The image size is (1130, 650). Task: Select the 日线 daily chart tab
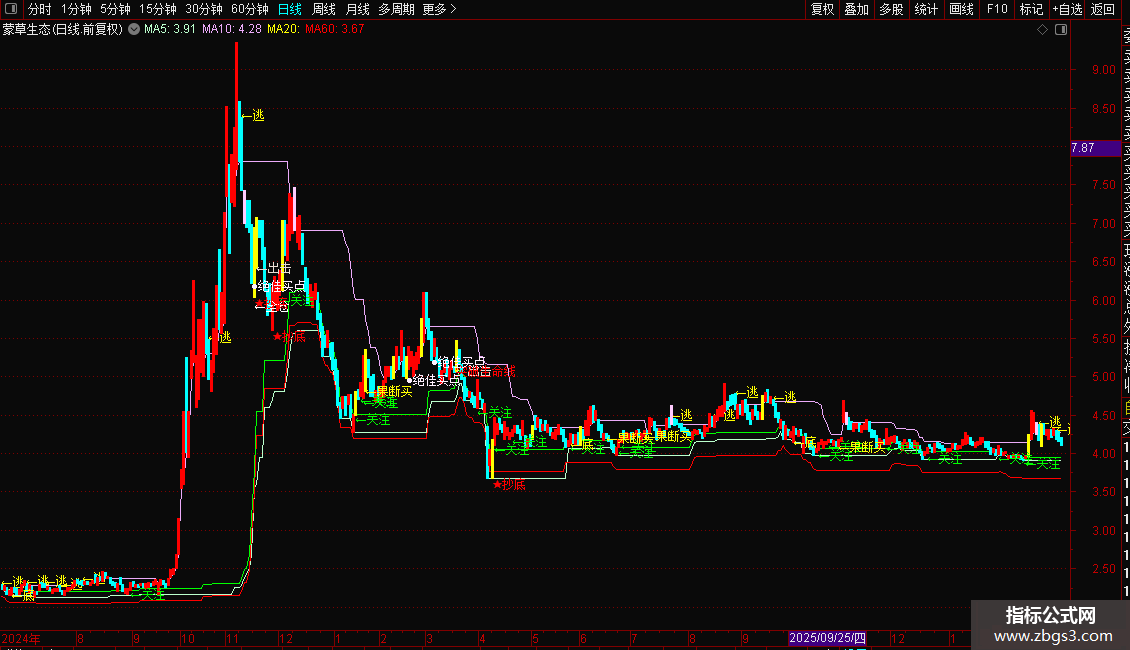[290, 9]
